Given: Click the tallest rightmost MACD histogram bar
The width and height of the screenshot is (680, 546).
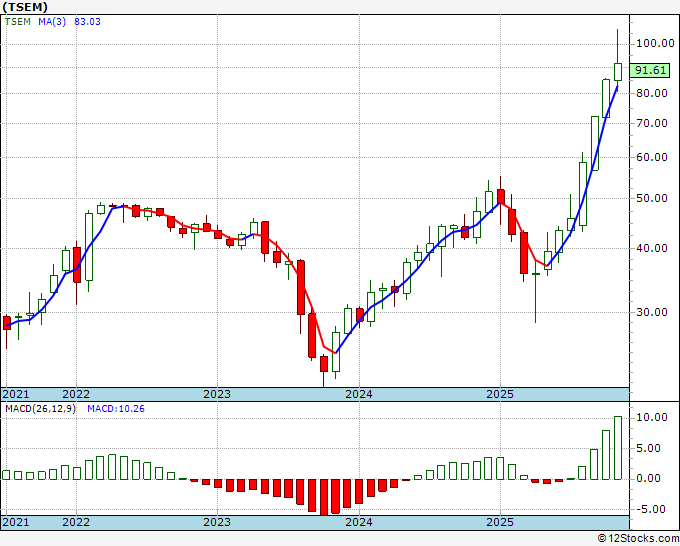Looking at the screenshot, I should click(618, 448).
